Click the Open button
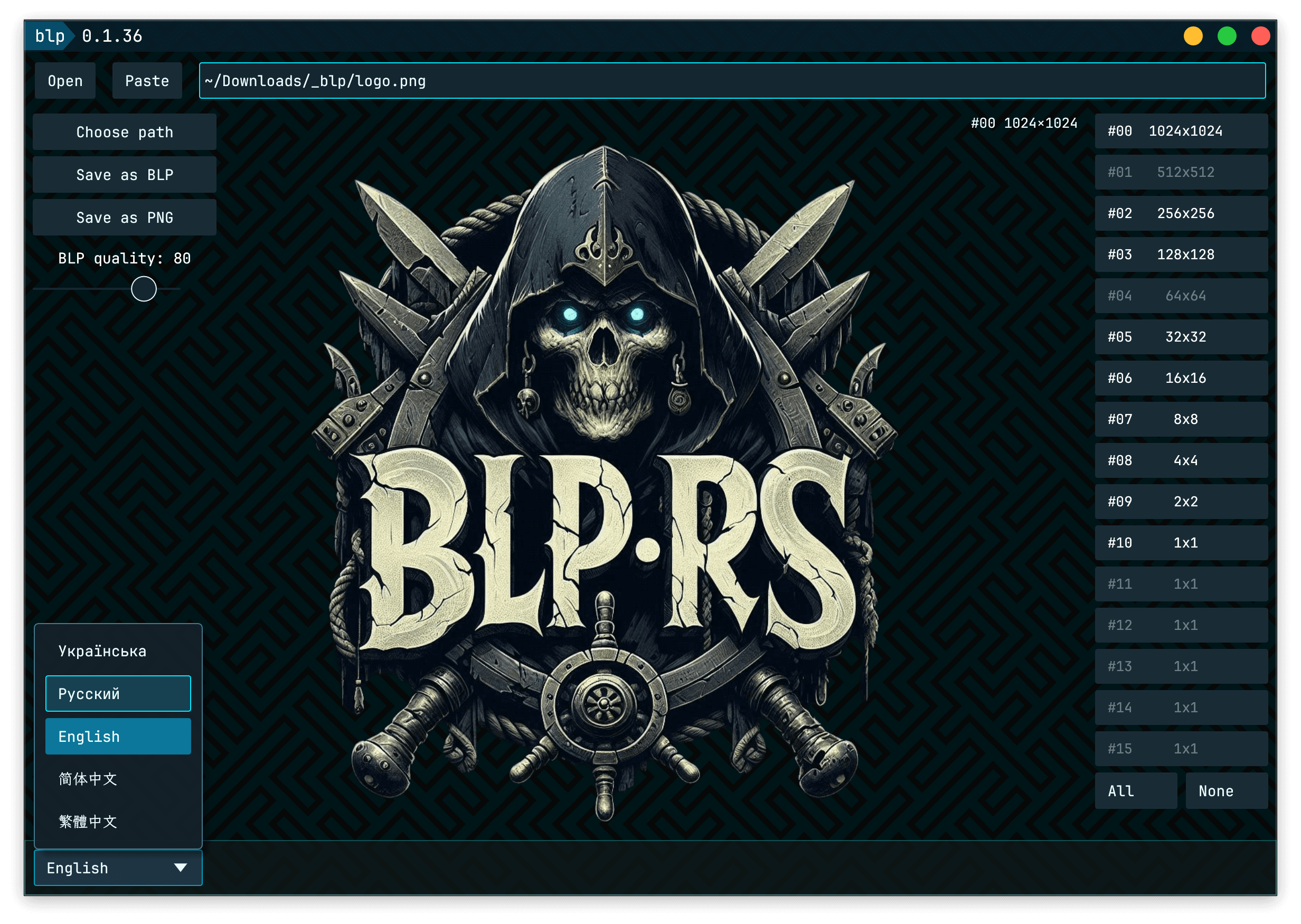 (65, 81)
